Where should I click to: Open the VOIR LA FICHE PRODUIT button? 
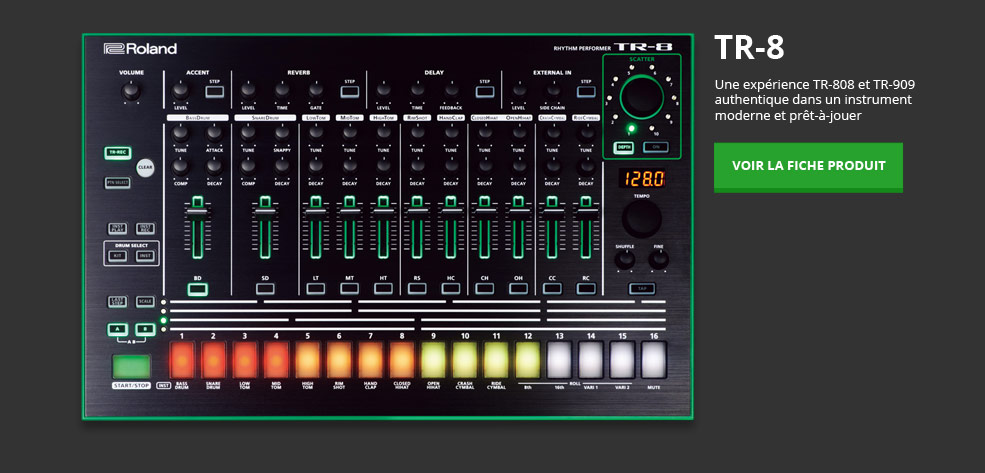(808, 166)
